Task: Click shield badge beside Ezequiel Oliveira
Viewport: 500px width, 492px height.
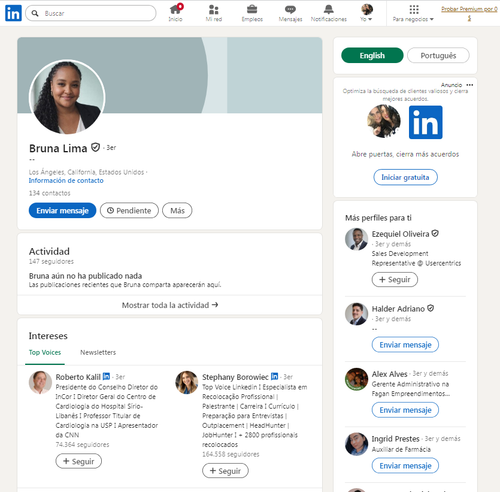Action: click(x=435, y=233)
